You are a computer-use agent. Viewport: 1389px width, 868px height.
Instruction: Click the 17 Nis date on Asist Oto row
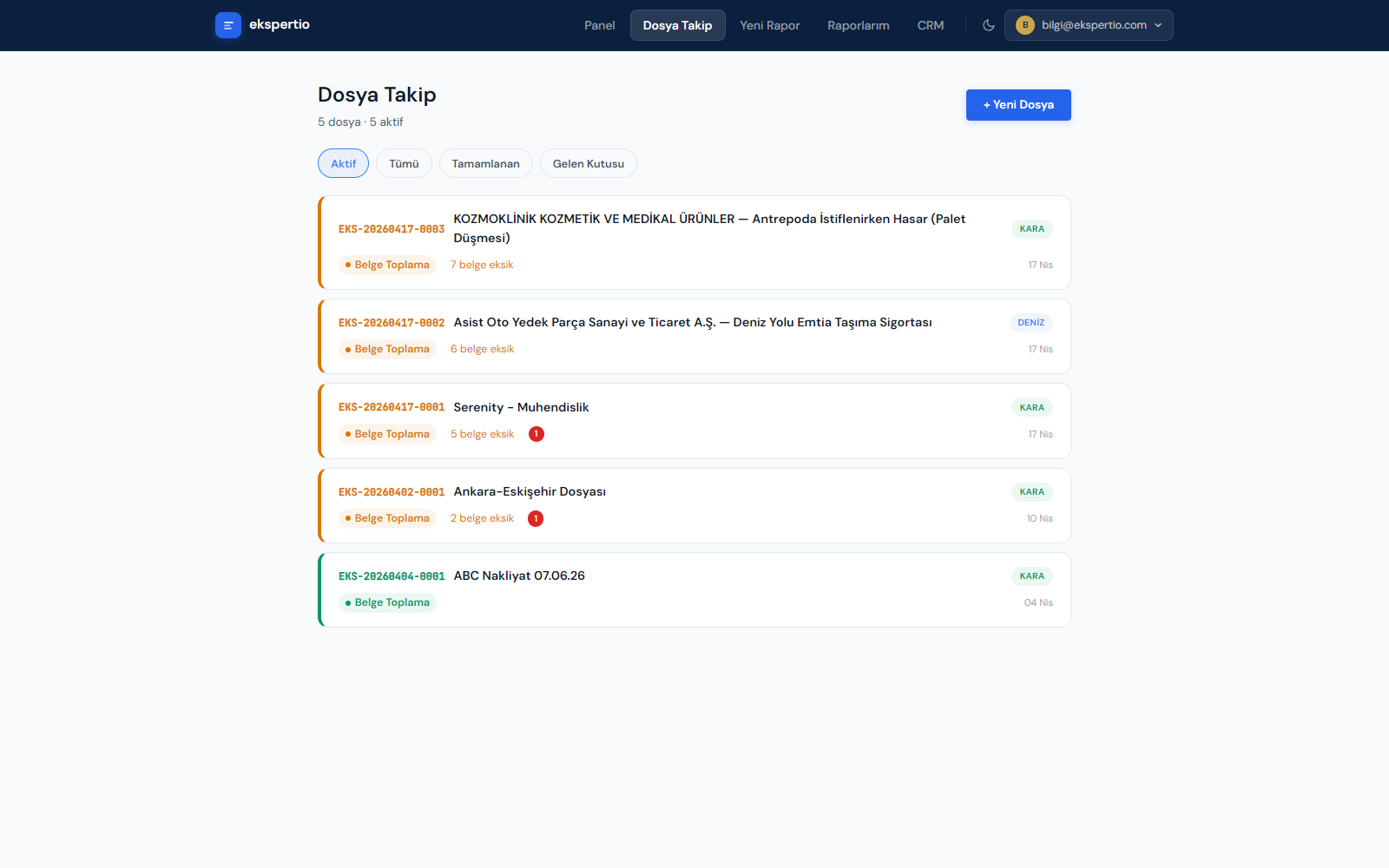point(1040,349)
